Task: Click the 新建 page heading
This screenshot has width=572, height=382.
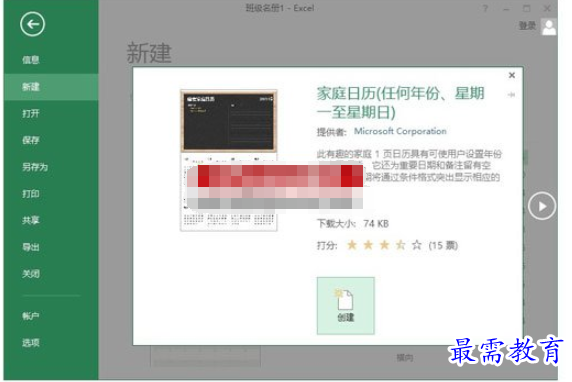Action: pyautogui.click(x=149, y=53)
